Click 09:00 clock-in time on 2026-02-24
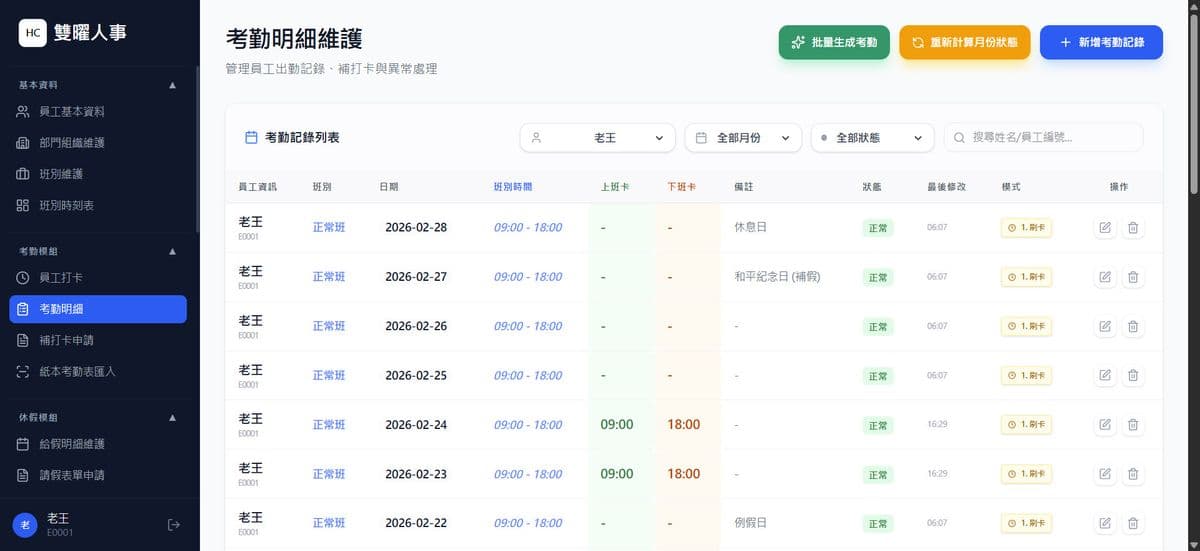Viewport: 1200px width, 551px height. [x=617, y=424]
